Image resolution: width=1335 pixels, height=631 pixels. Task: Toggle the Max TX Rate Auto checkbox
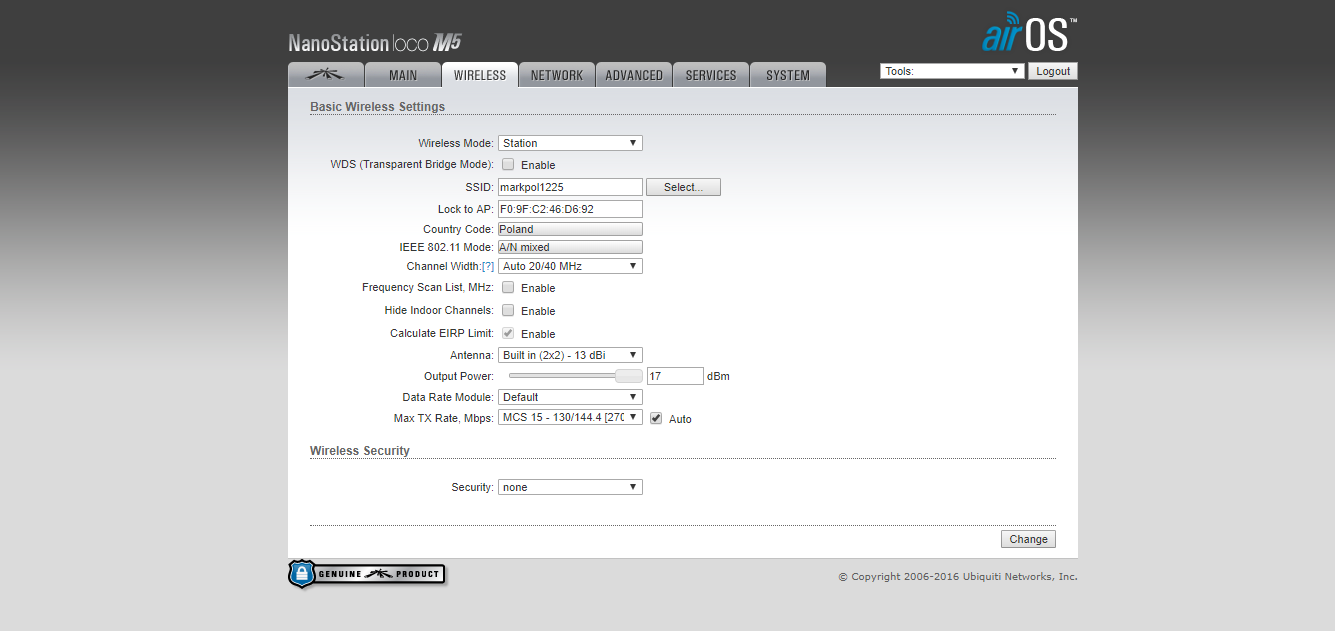click(656, 418)
